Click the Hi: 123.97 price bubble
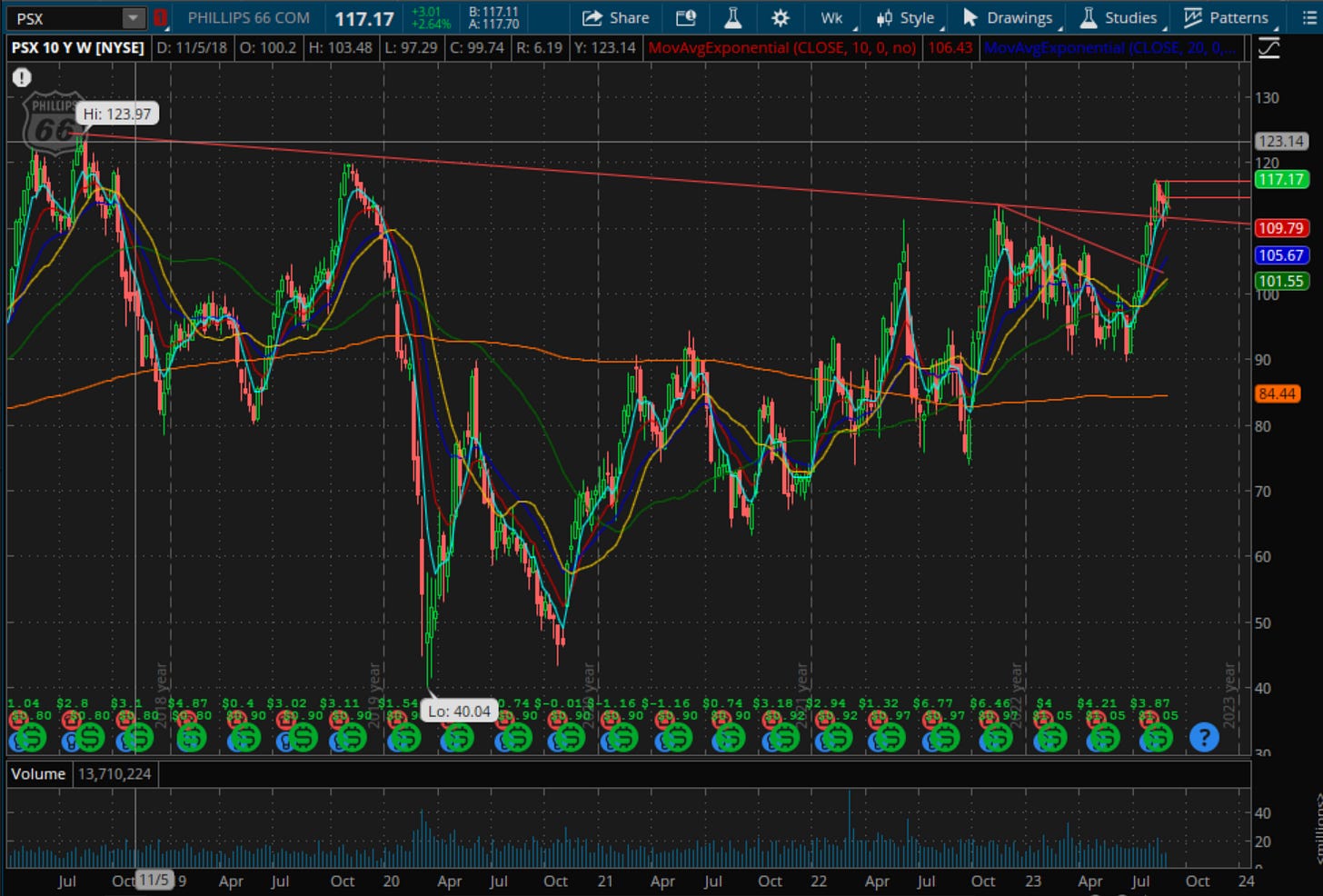Image resolution: width=1323 pixels, height=896 pixels. [x=117, y=114]
